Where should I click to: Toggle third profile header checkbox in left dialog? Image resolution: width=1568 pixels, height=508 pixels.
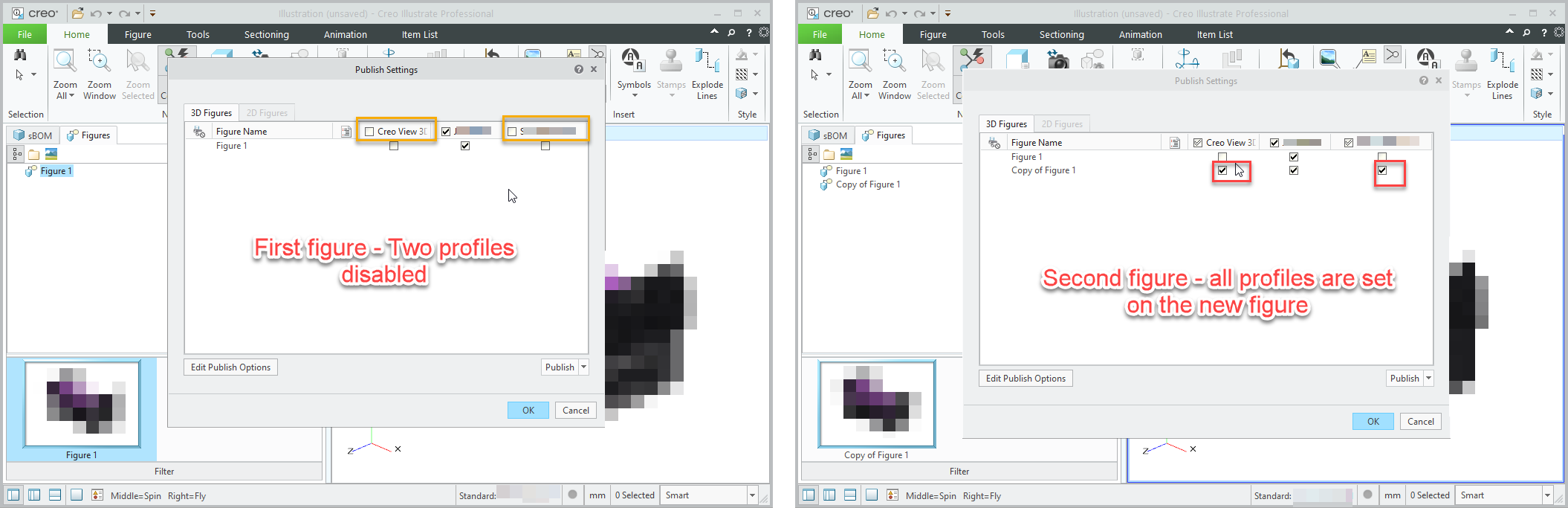click(x=512, y=132)
